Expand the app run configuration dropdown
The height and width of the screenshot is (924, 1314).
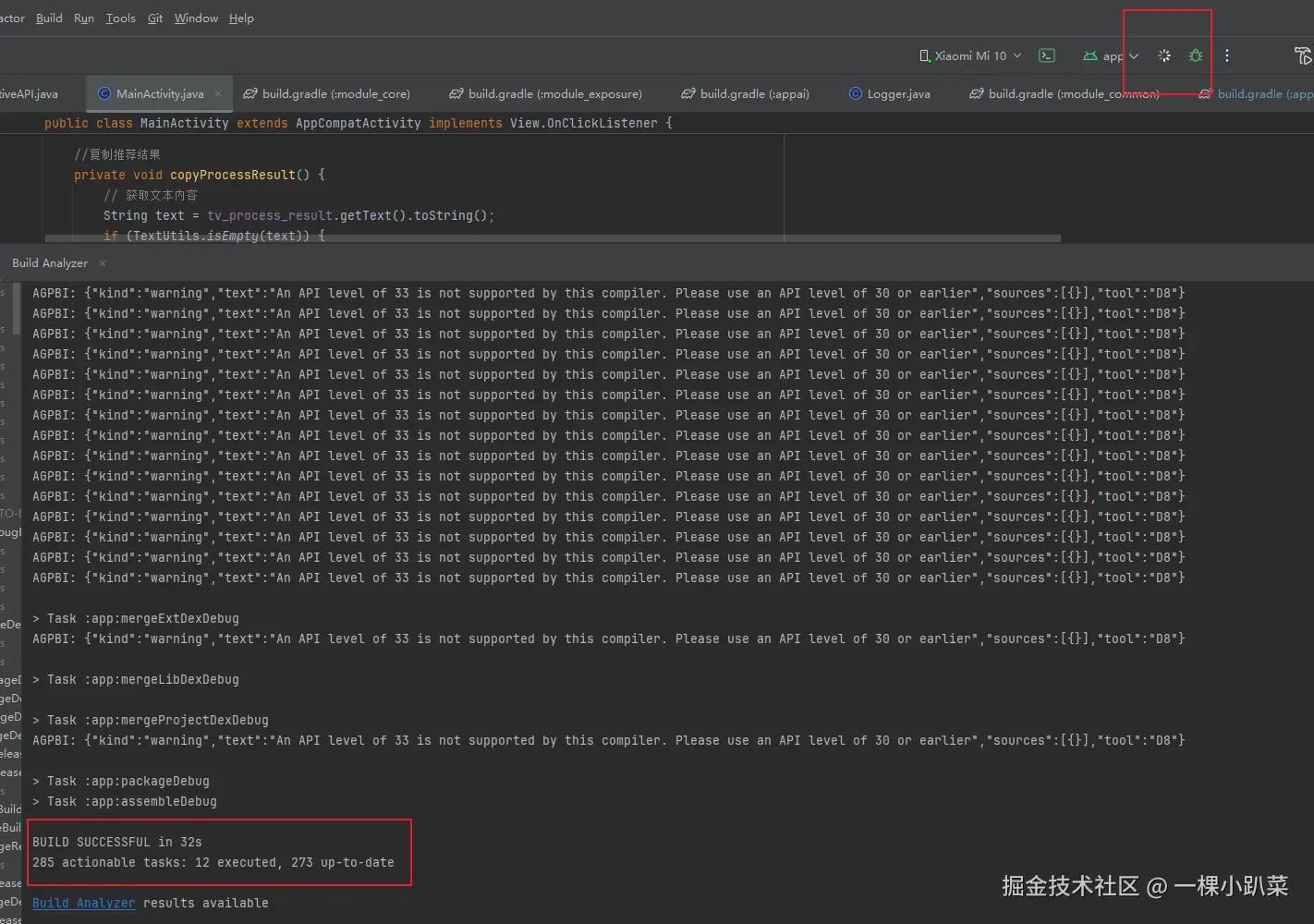pyautogui.click(x=1134, y=56)
